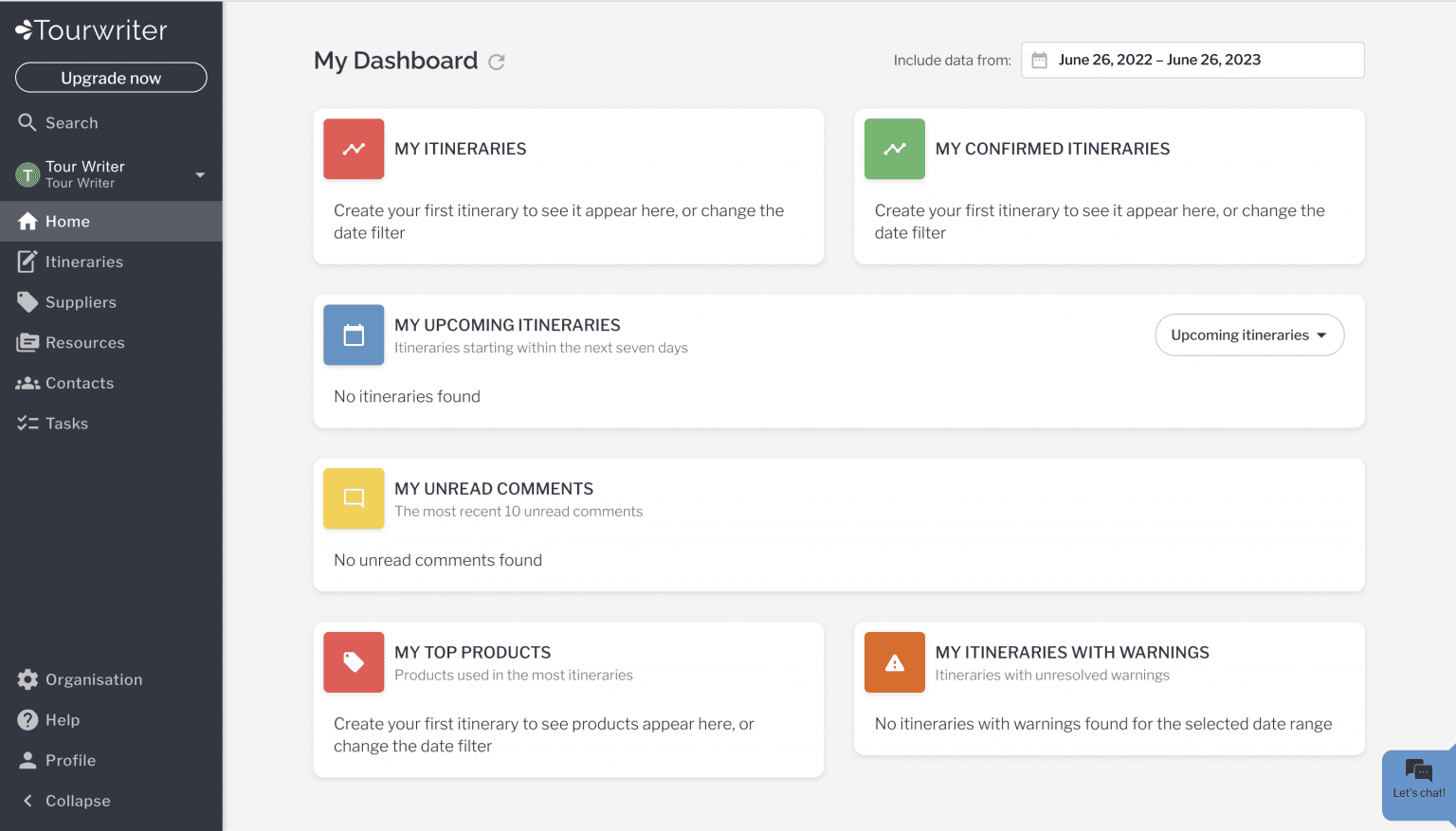Open the date range picker
Viewport: 1456px width, 831px height.
click(1192, 60)
